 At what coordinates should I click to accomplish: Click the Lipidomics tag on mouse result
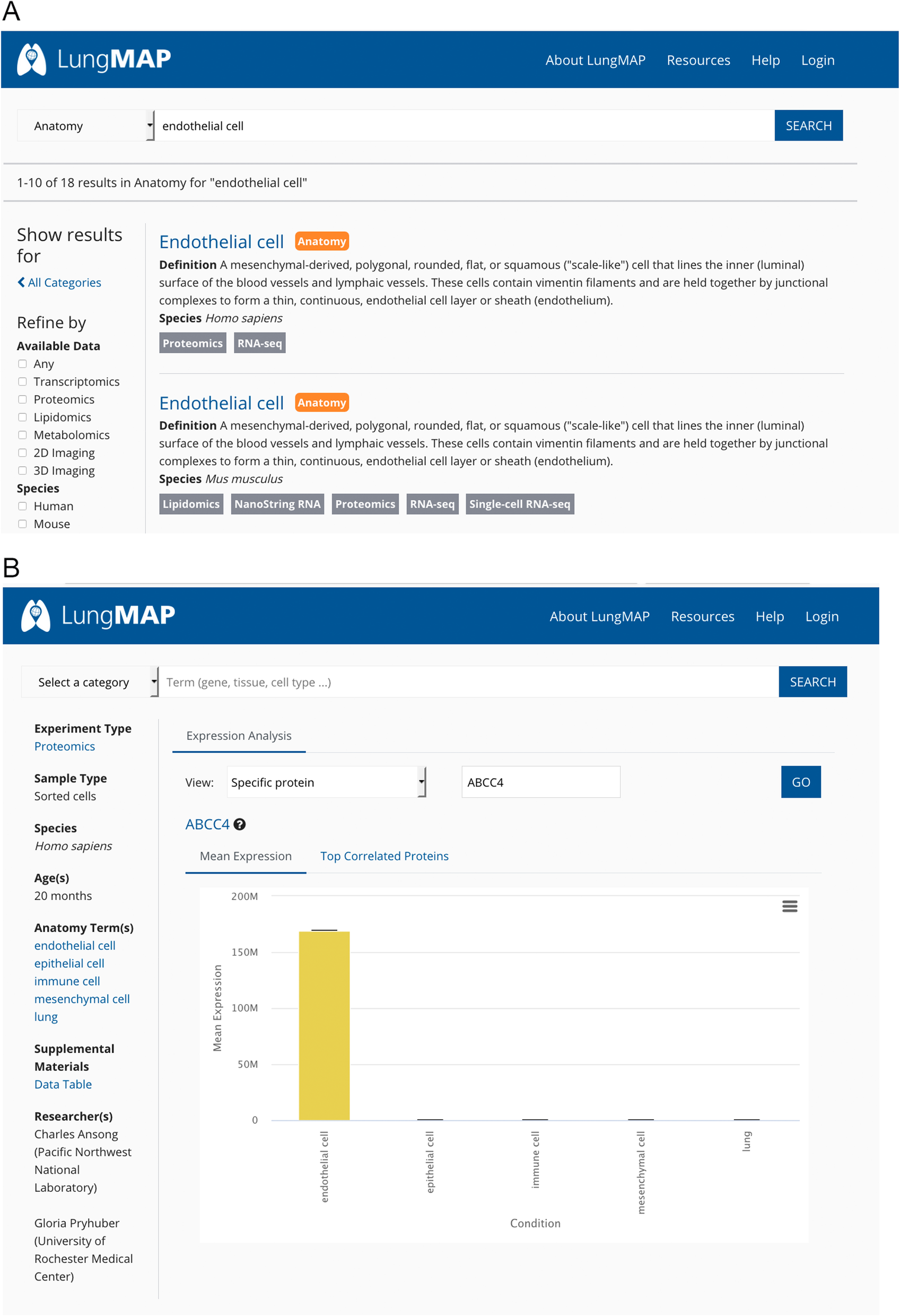point(191,504)
